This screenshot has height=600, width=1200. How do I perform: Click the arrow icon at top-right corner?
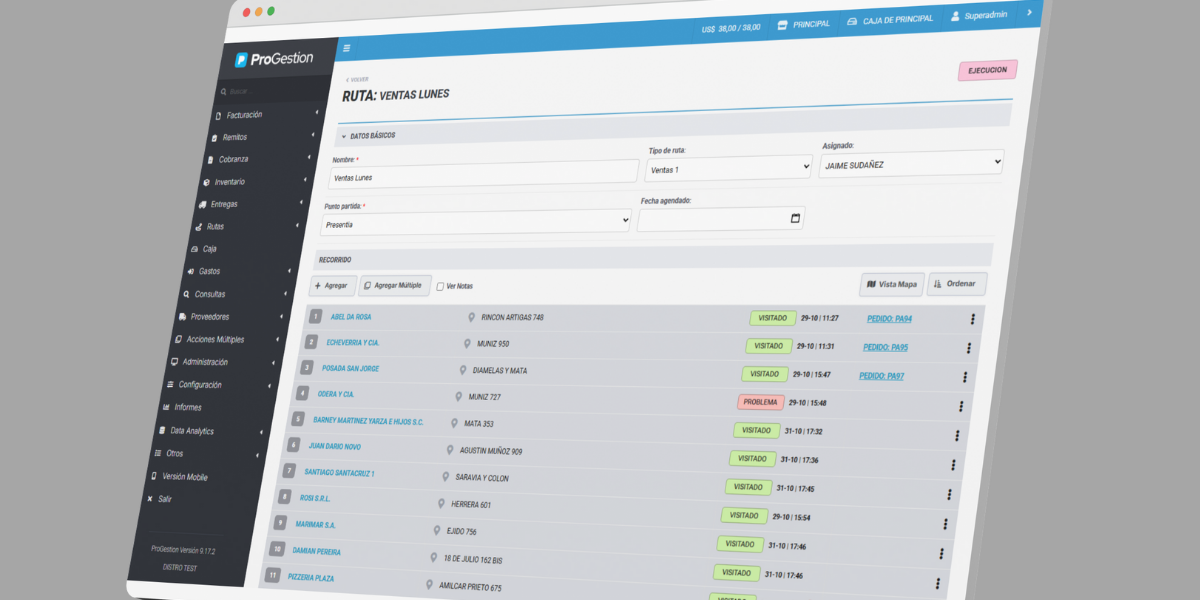coord(1029,13)
